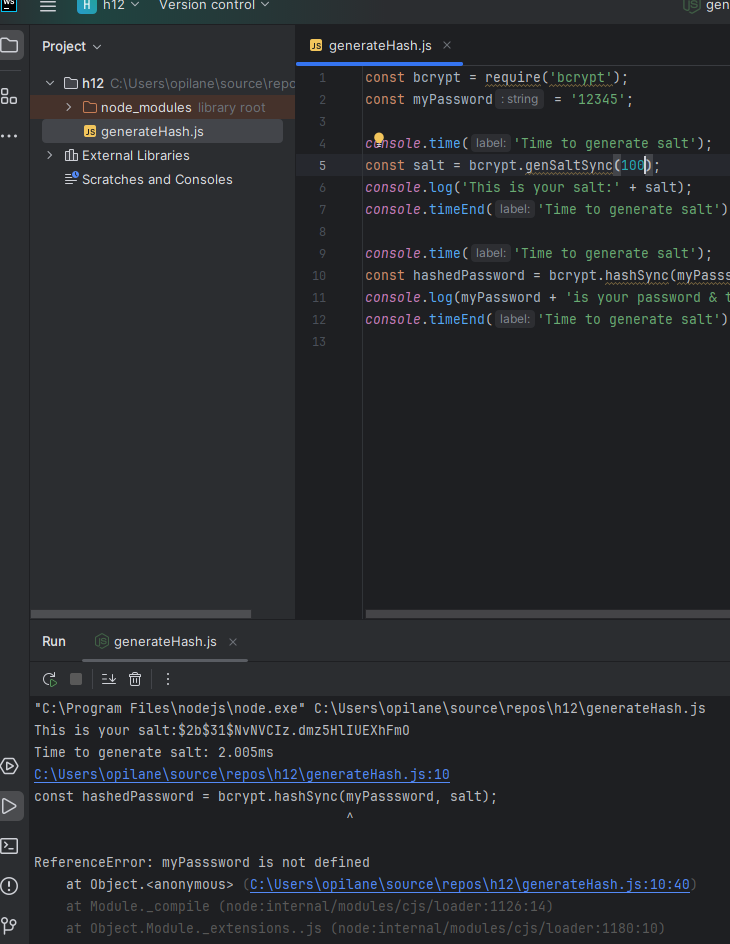The width and height of the screenshot is (730, 944).
Task: Select node_modules library root folder
Action: click(162, 107)
